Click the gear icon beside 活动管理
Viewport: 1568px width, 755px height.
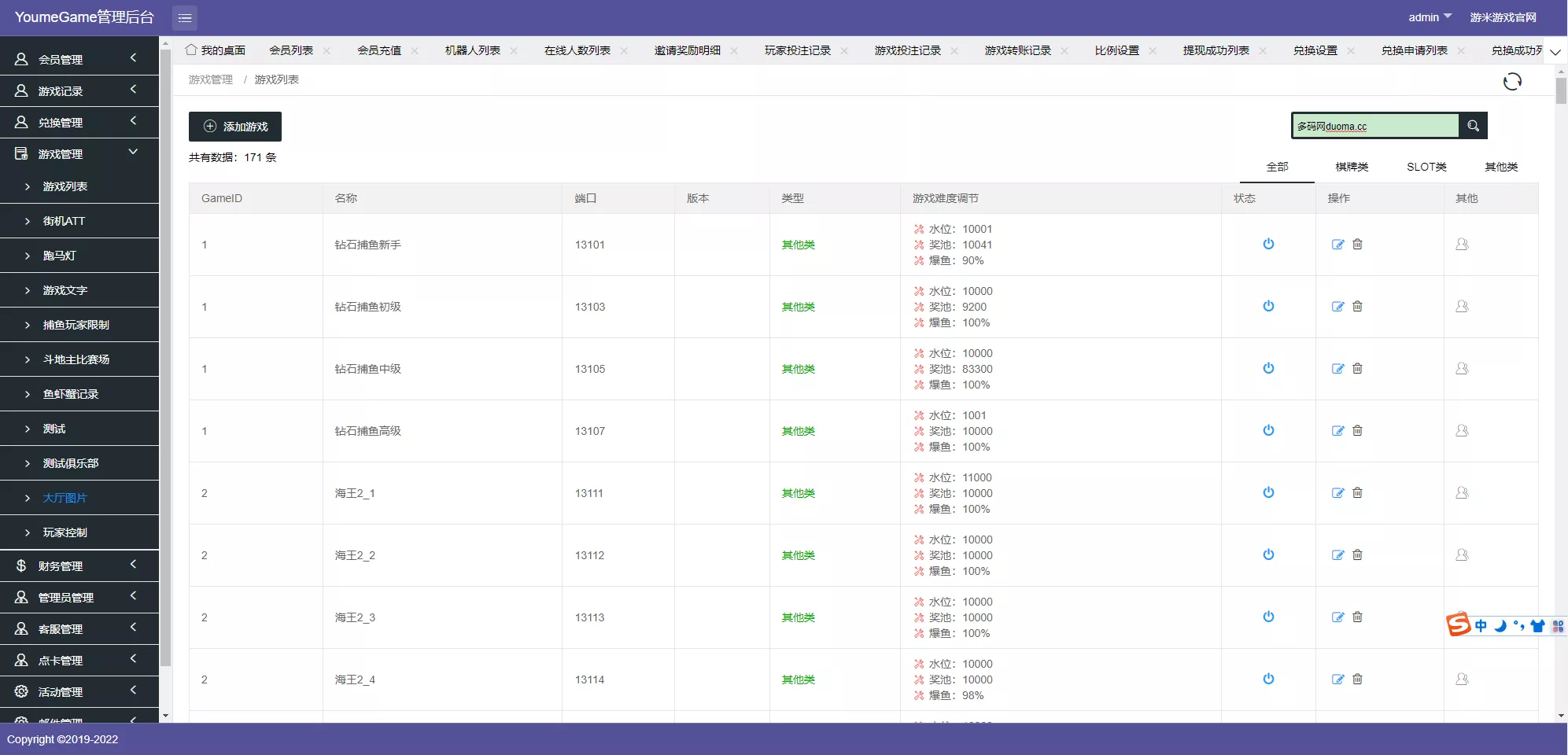pyautogui.click(x=20, y=691)
